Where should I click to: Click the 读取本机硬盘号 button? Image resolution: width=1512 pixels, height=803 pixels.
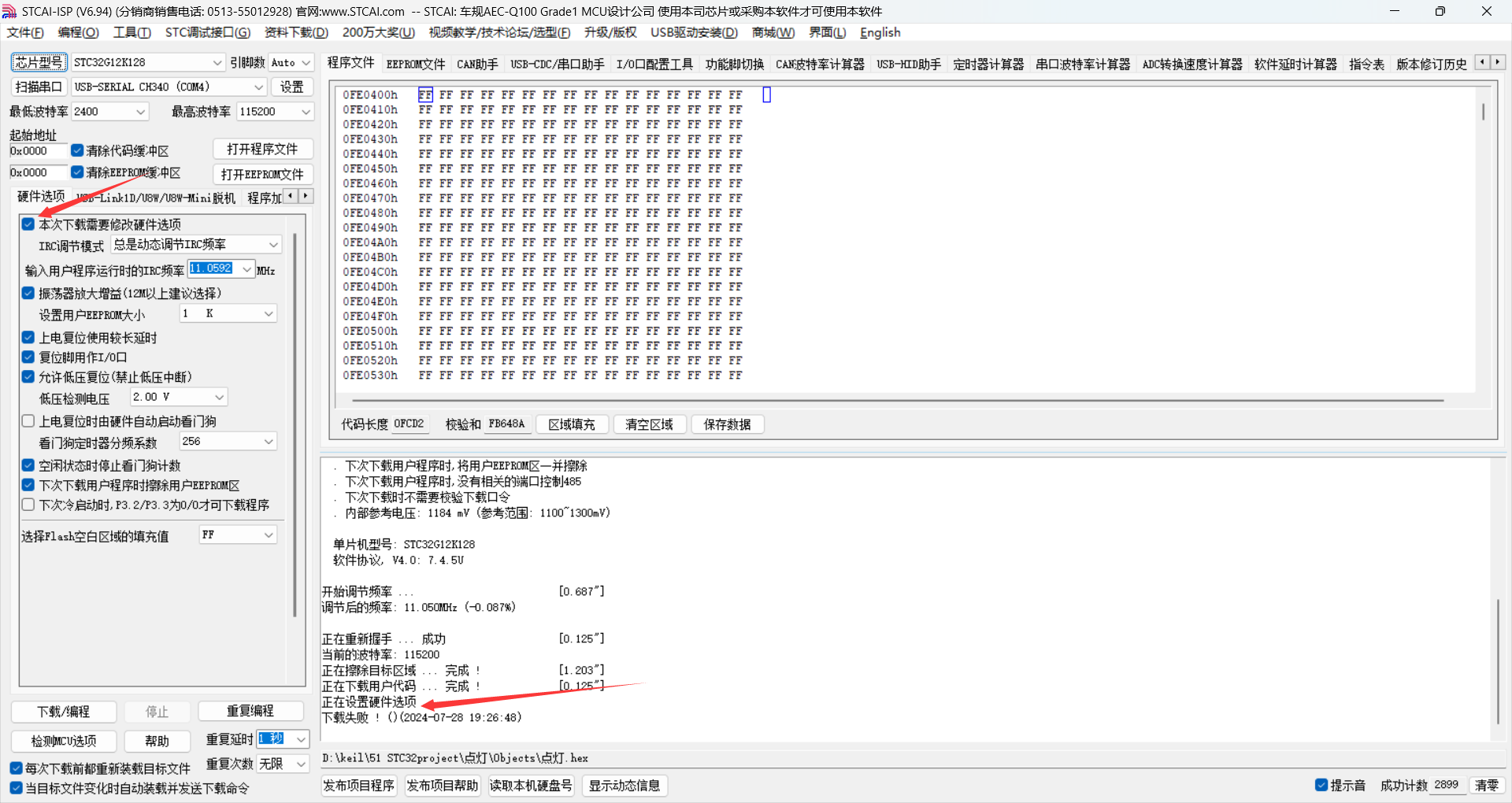coord(531,786)
